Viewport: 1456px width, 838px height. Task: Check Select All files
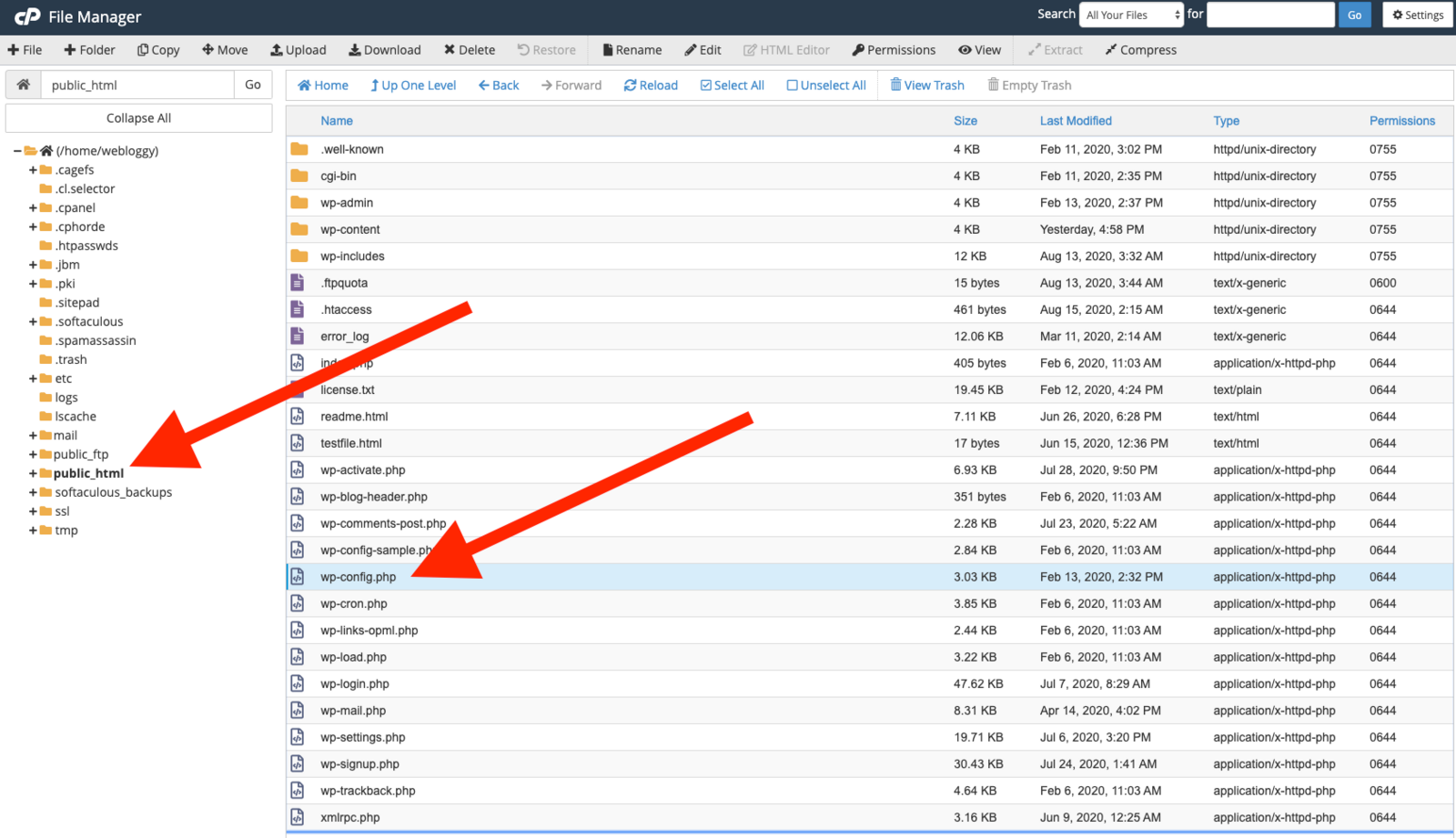click(x=733, y=86)
